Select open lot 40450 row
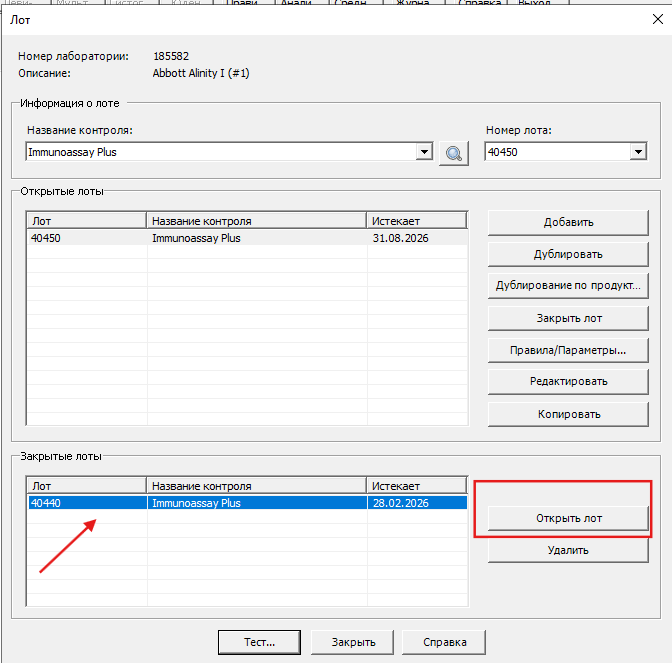This screenshot has height=663, width=672. coord(246,238)
